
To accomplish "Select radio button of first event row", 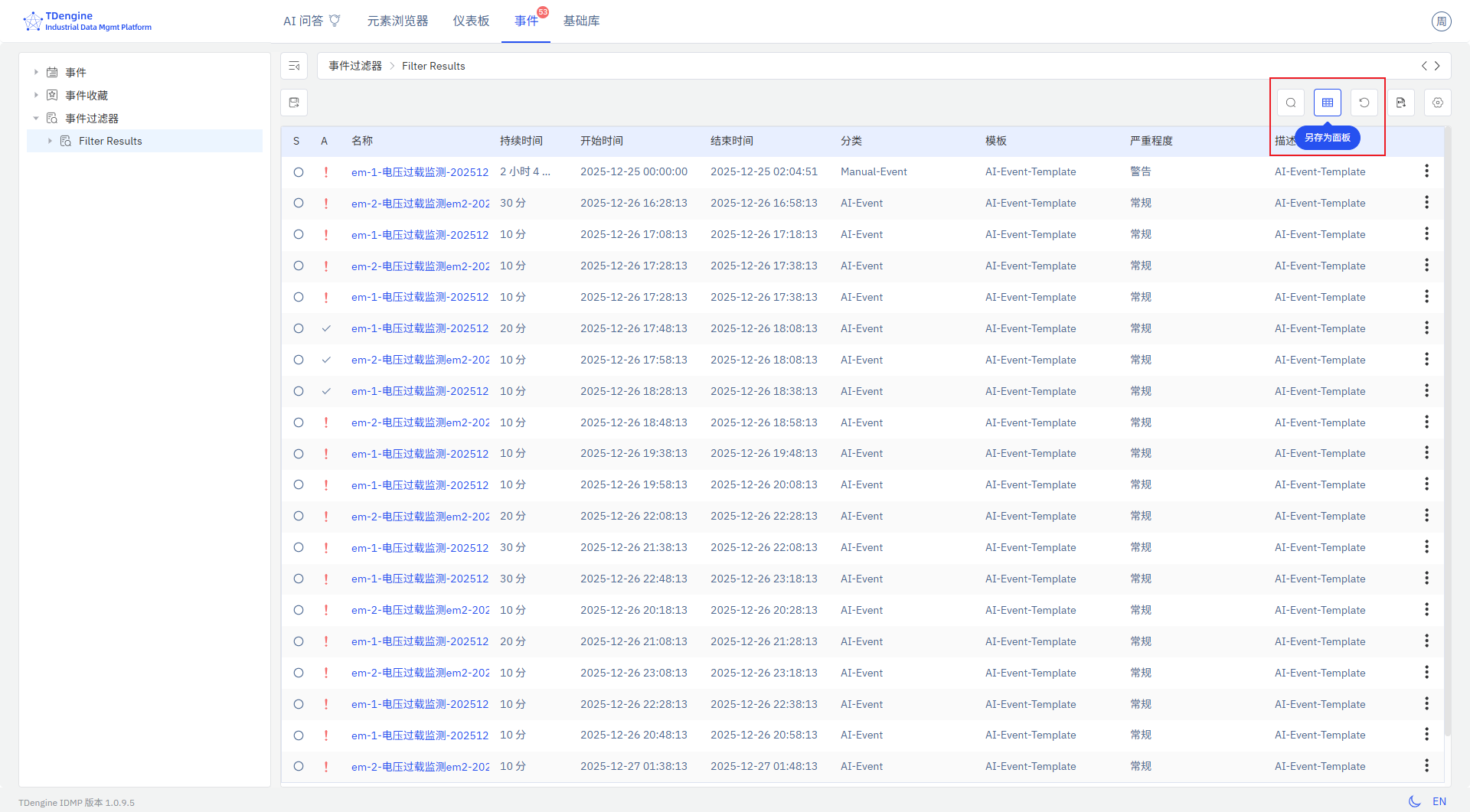I will (299, 172).
